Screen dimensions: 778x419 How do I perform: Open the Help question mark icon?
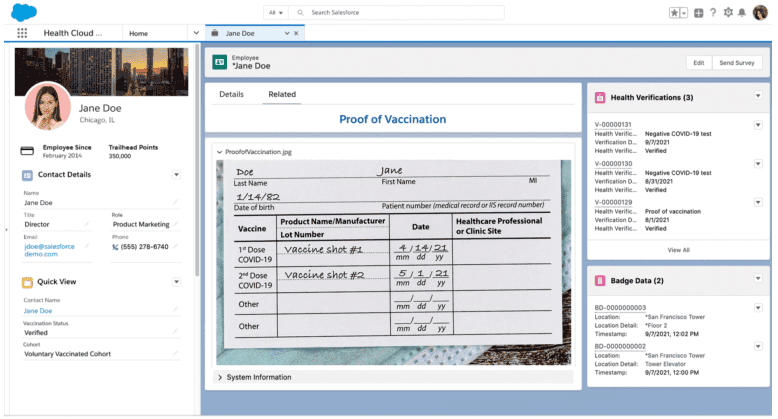713,13
